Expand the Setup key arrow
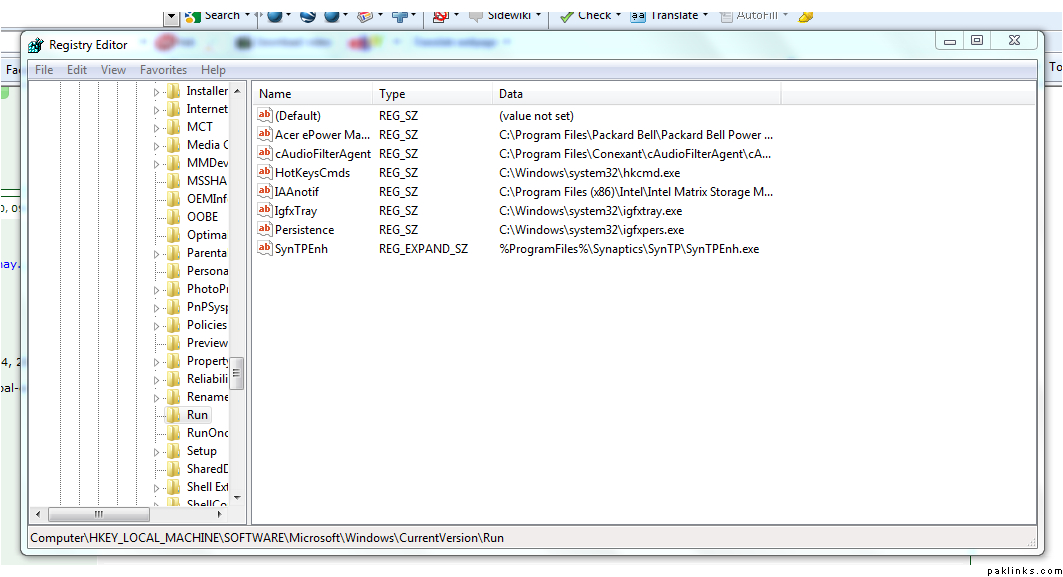This screenshot has height=577, width=1063. [157, 452]
